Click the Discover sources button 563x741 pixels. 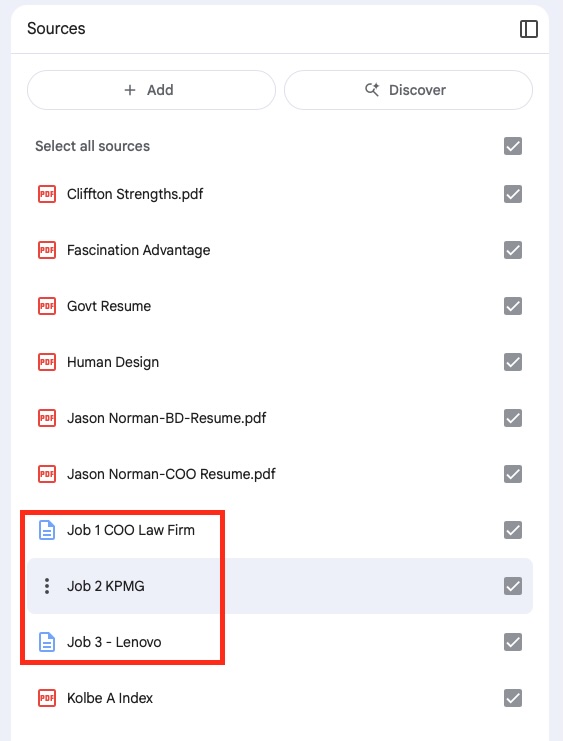[x=408, y=90]
